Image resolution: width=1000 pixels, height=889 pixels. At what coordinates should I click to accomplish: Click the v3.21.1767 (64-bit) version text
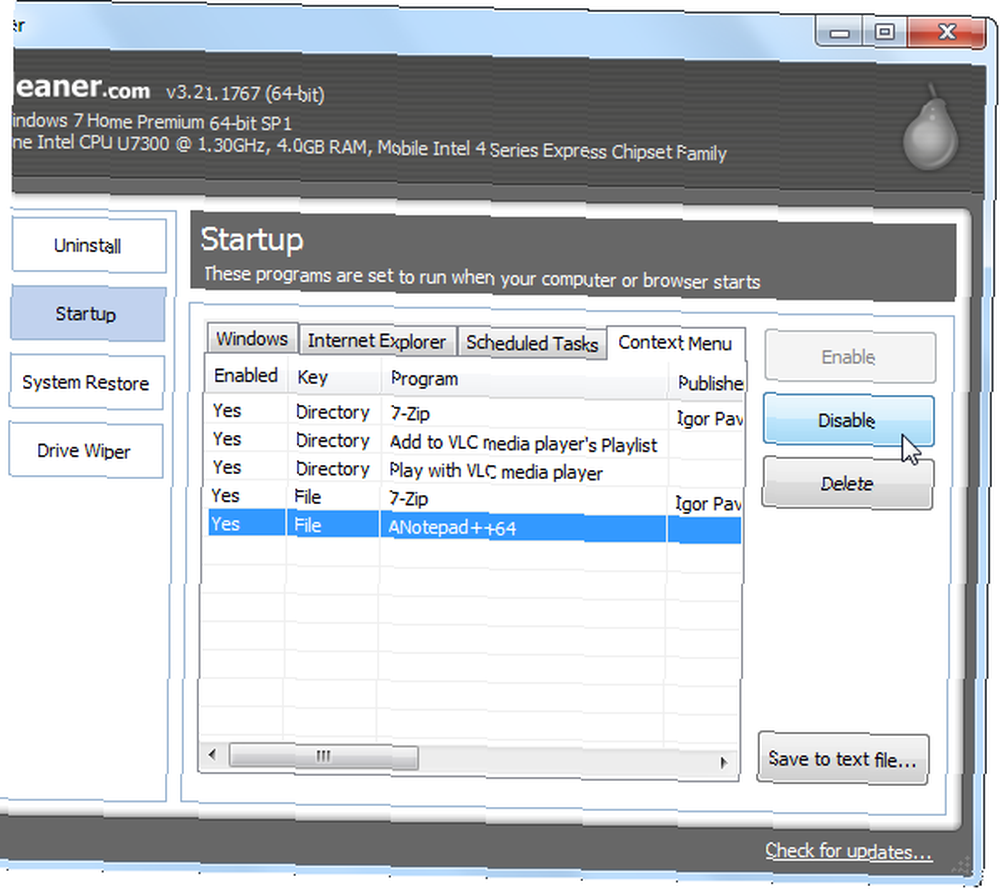pos(246,94)
